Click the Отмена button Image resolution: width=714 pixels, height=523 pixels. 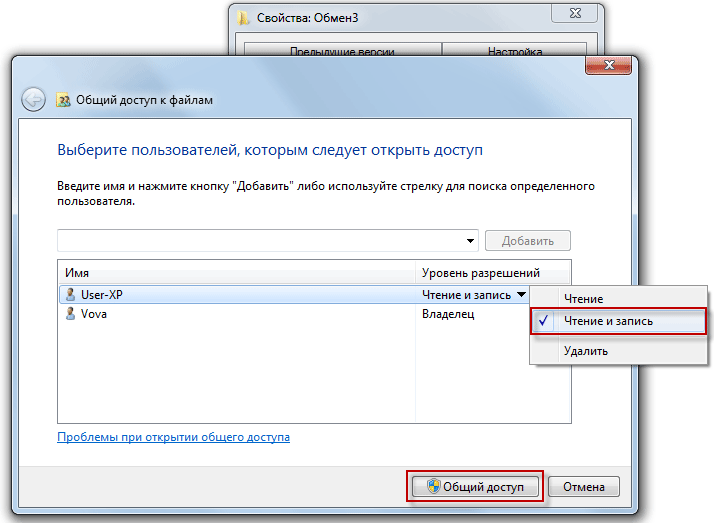584,487
